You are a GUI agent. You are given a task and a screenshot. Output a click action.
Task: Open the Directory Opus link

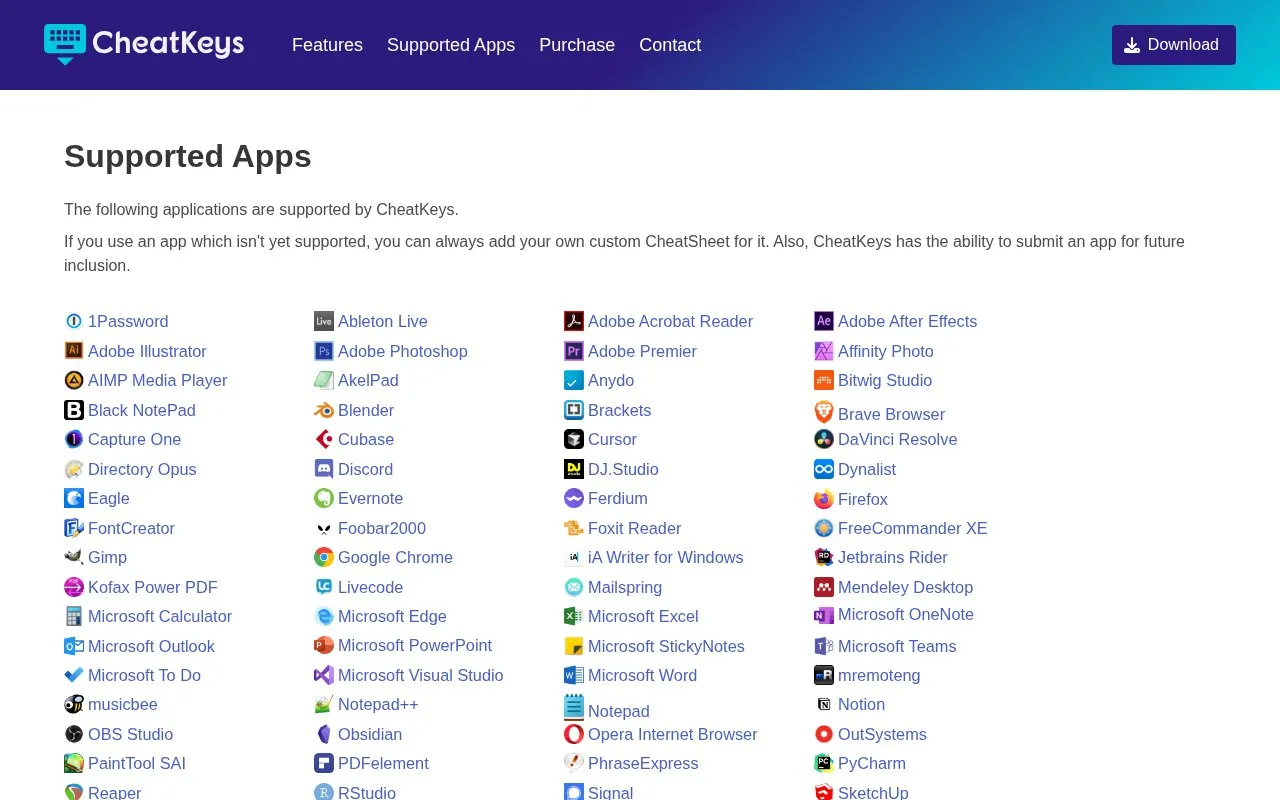click(x=142, y=469)
